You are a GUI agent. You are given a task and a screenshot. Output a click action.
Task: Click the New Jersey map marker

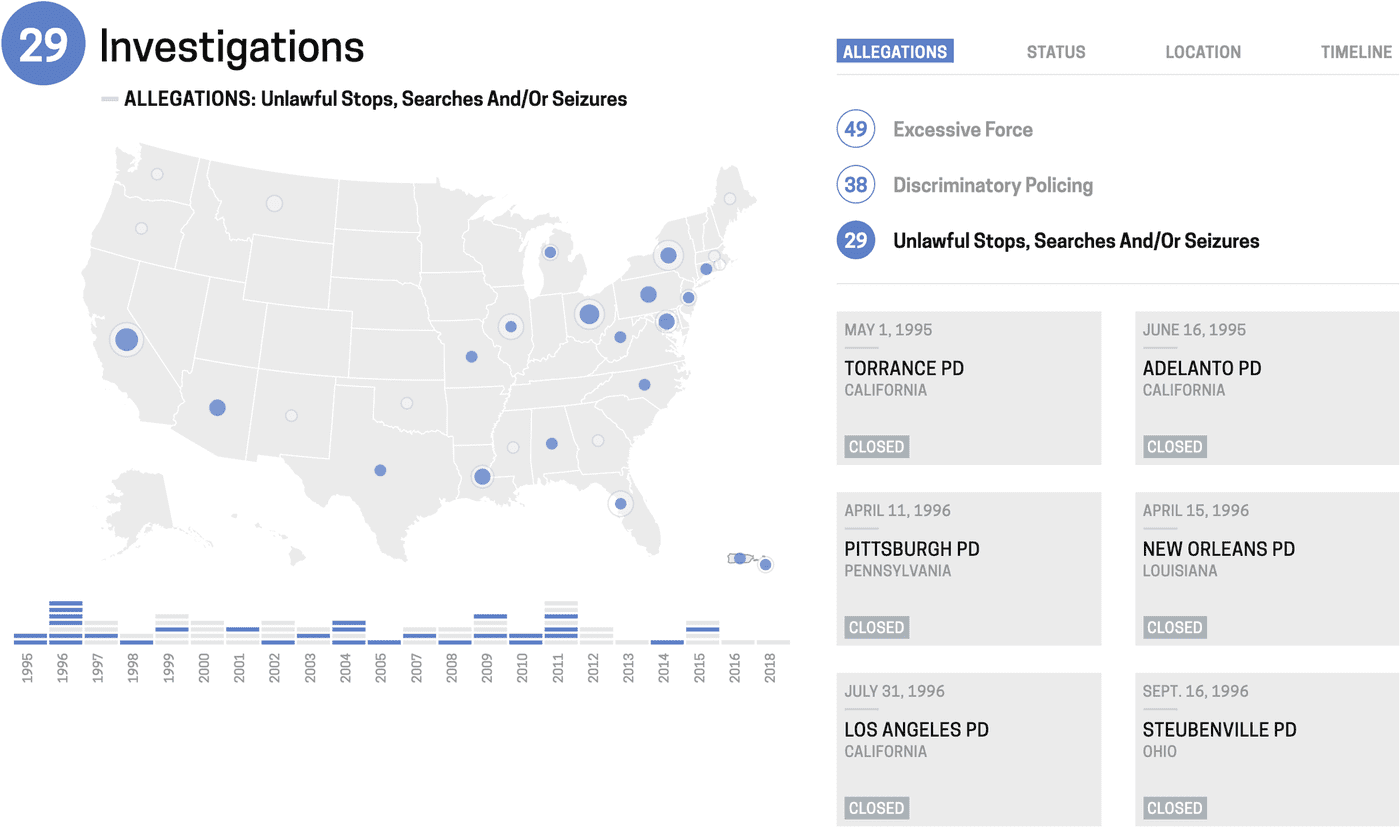click(x=688, y=297)
